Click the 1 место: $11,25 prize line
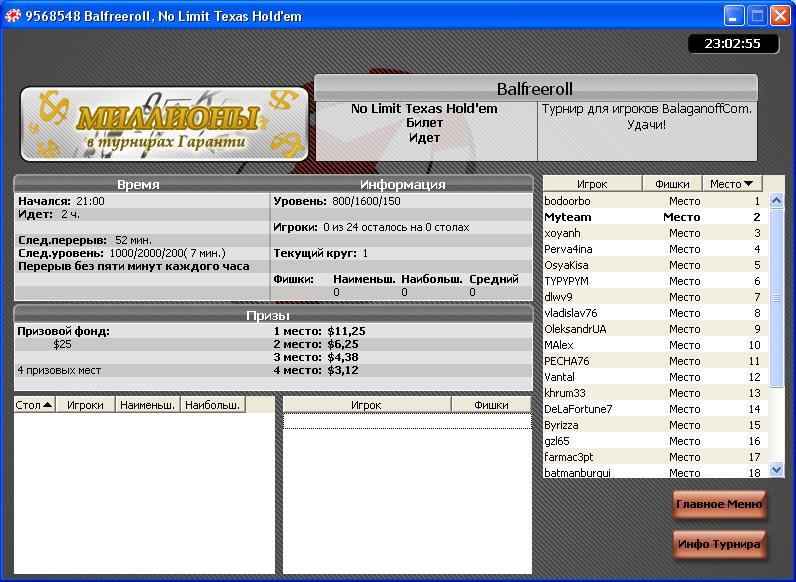 319,331
